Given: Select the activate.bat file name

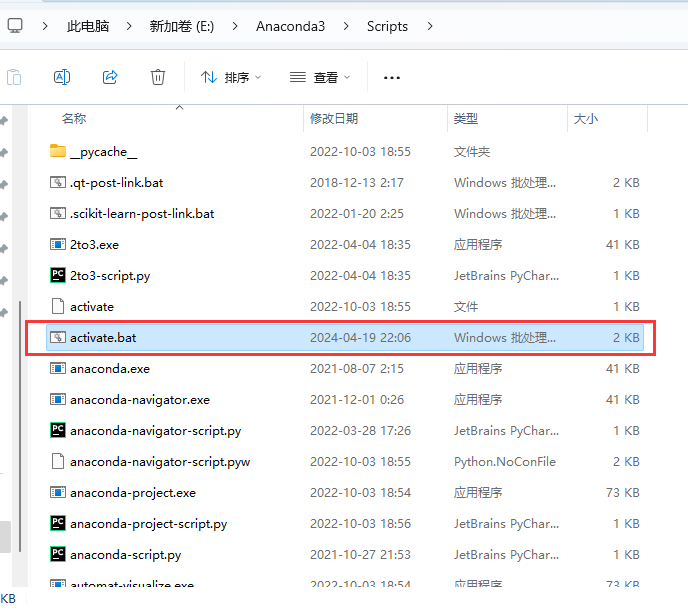Looking at the screenshot, I should click(x=103, y=338).
